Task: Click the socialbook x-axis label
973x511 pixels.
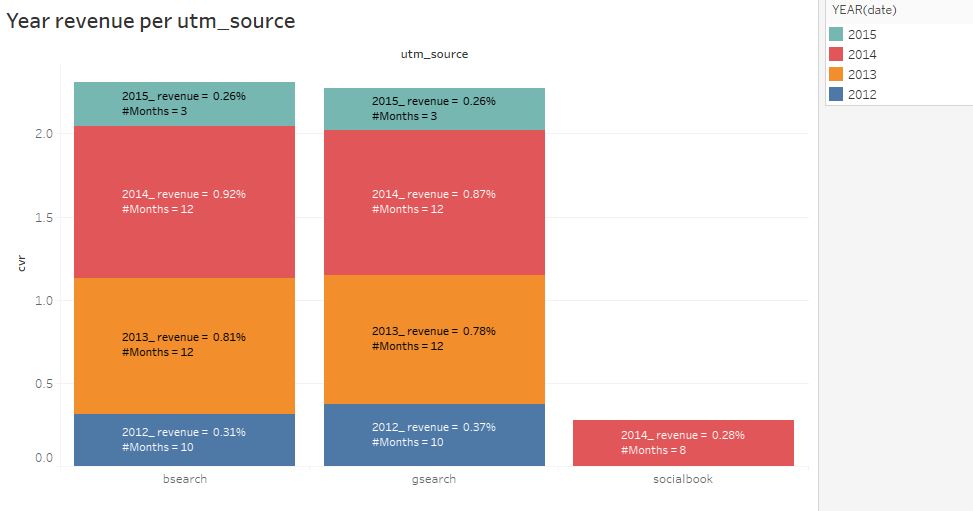Action: pos(682,479)
